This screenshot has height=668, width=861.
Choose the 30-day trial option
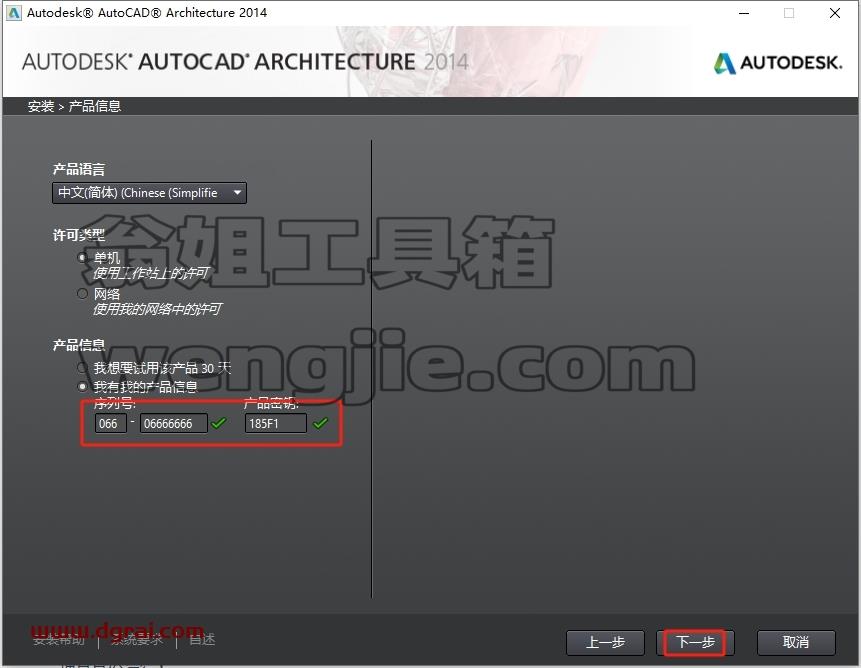(82, 368)
